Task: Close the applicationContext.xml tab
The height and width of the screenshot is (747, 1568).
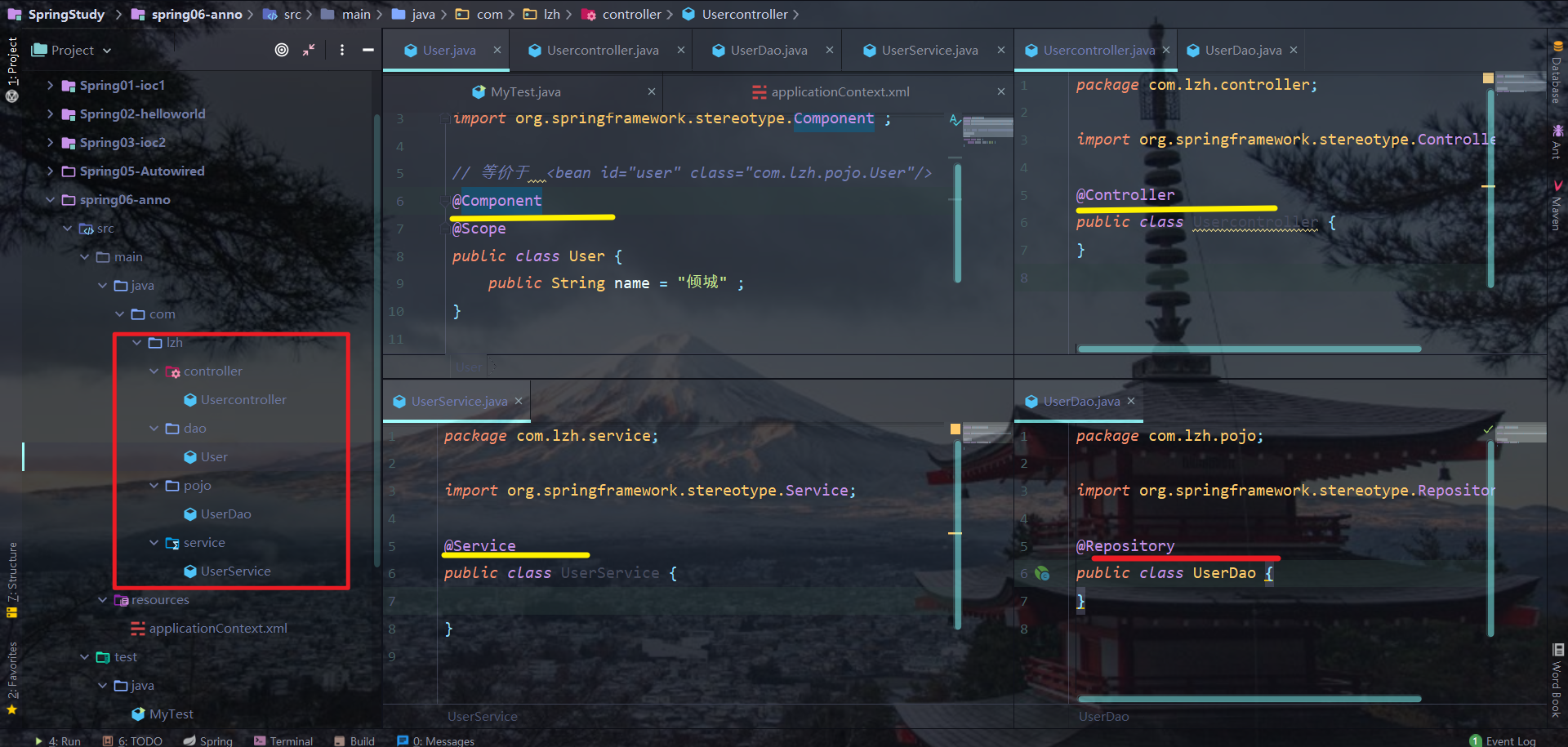Action: (x=1000, y=91)
